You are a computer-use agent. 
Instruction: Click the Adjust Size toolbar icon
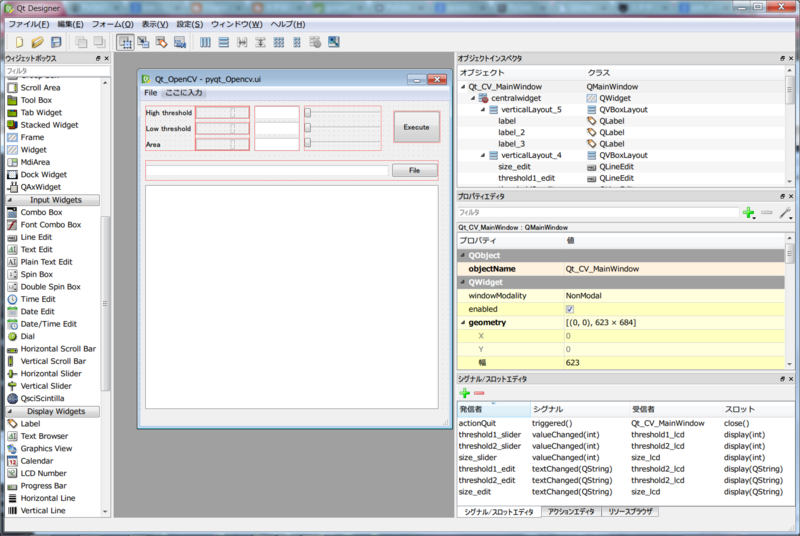[x=334, y=42]
